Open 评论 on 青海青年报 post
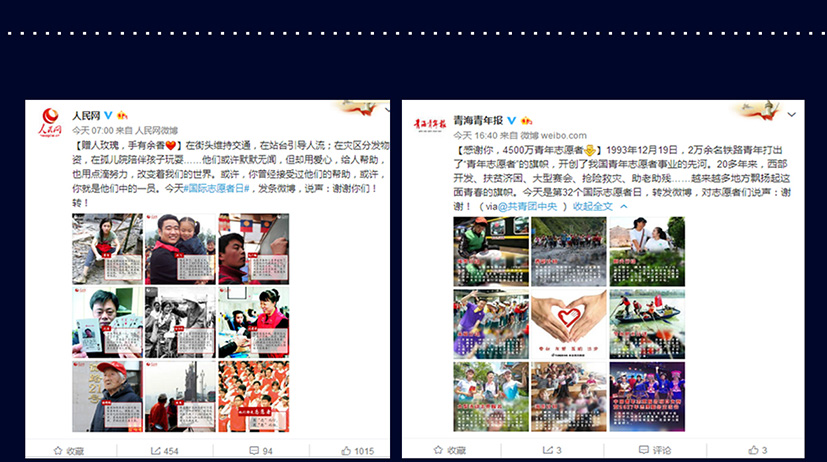The image size is (827, 462). [655, 450]
